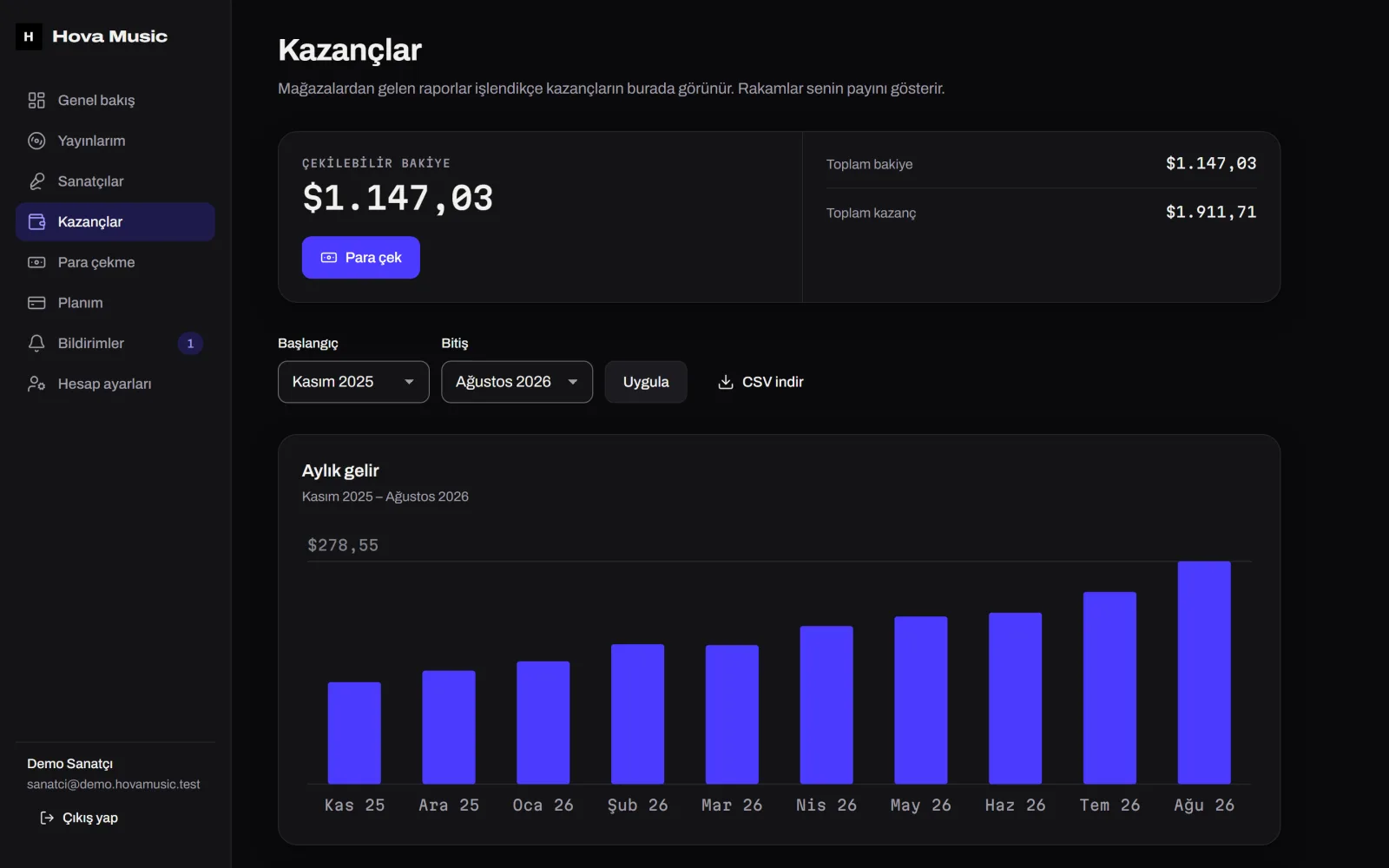The height and width of the screenshot is (868, 1389).
Task: Navigate to Para çekme
Action: (x=115, y=262)
